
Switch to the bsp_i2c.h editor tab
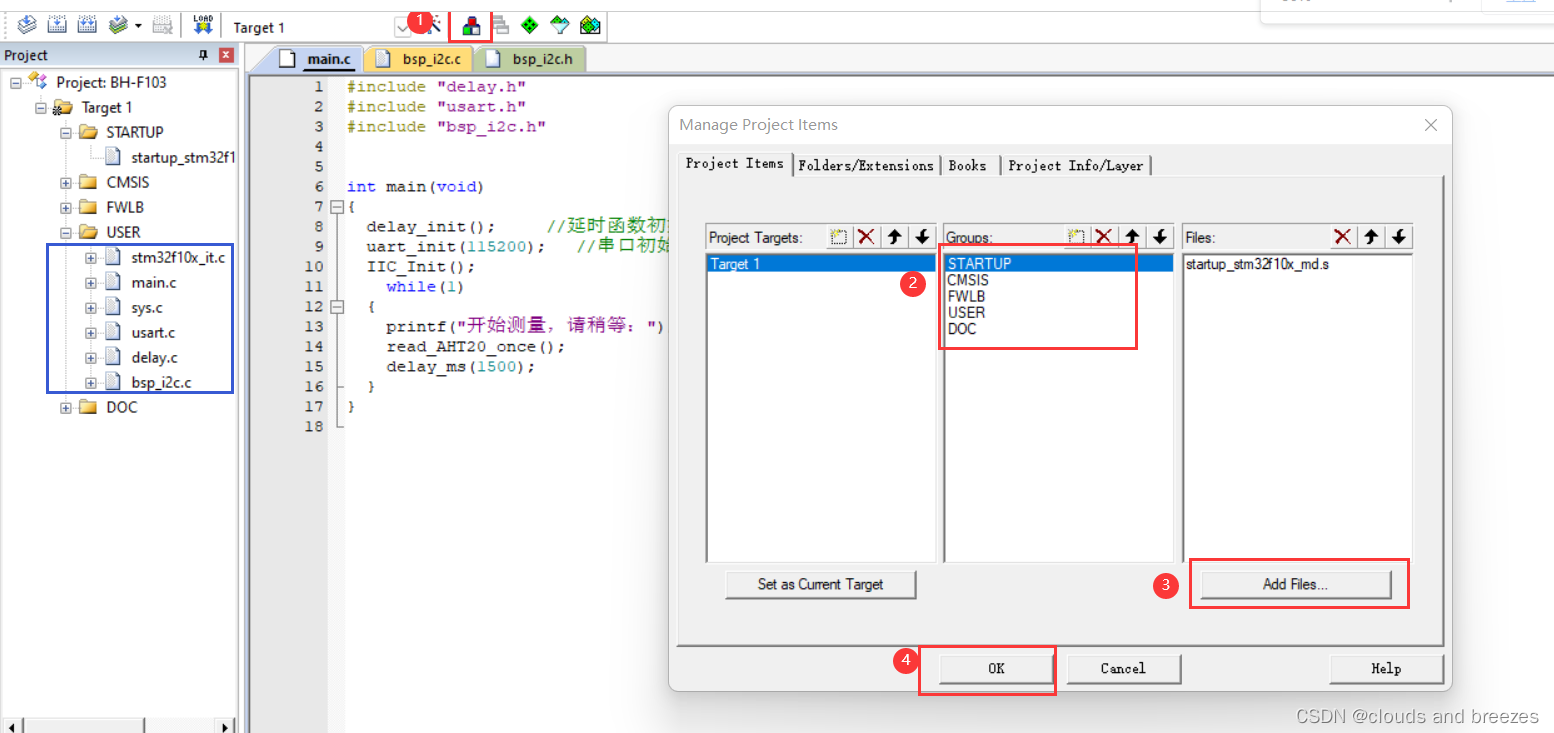tap(531, 60)
